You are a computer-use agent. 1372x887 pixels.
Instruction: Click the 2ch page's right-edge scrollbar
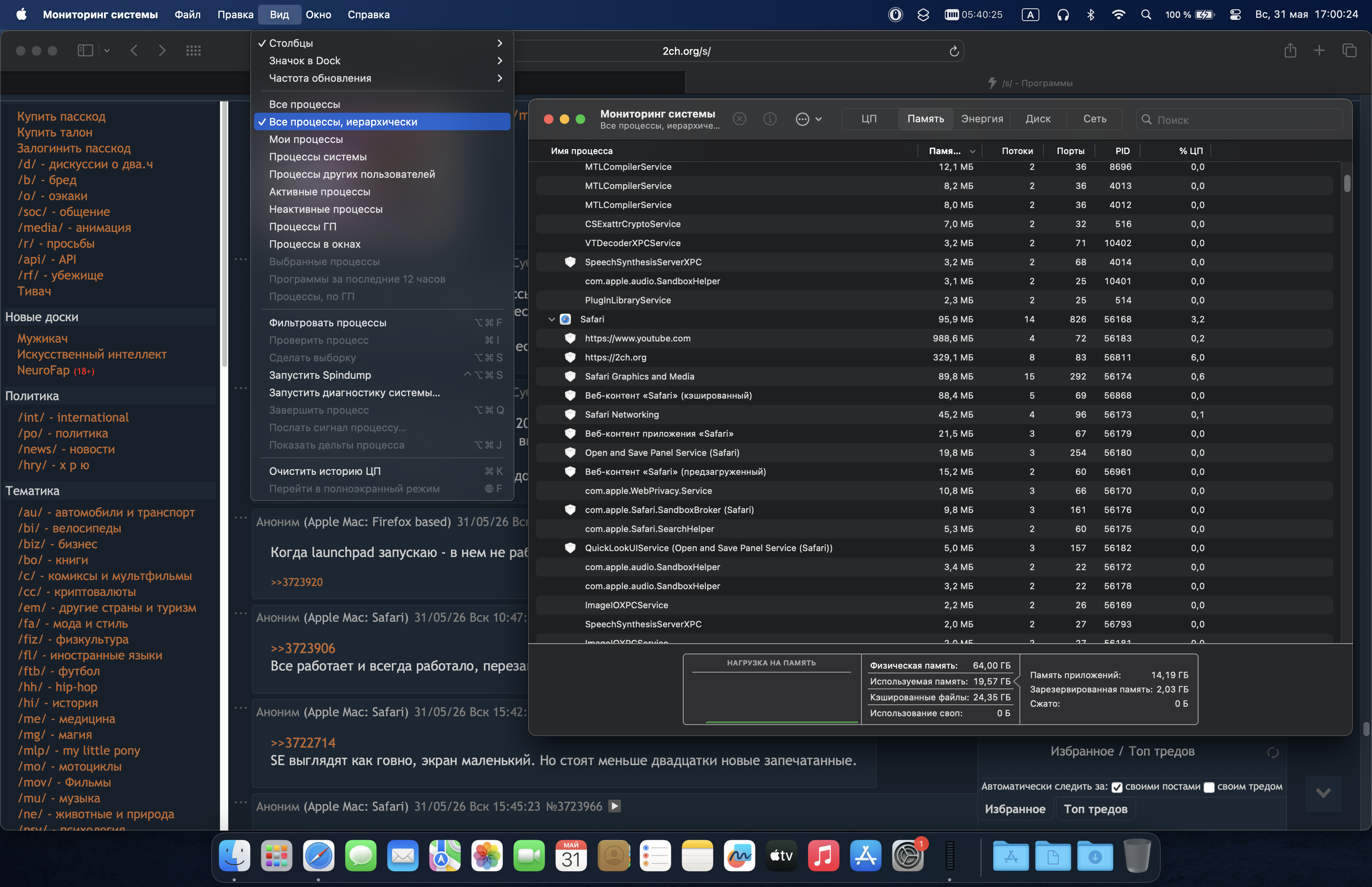pos(1366,729)
